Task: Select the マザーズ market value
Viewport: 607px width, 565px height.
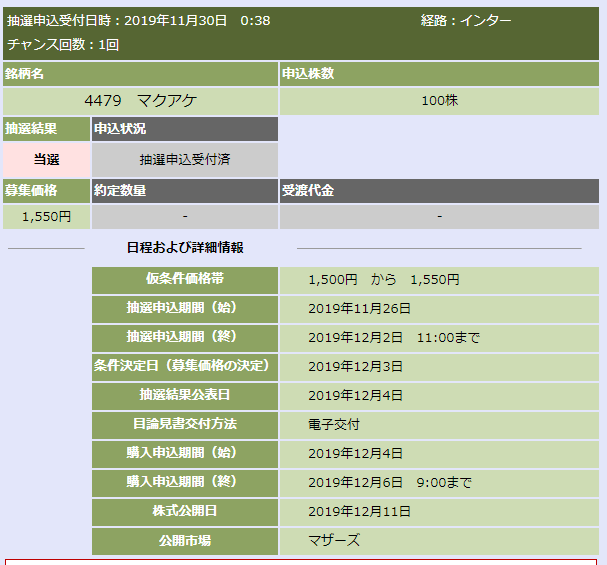Action: (334, 540)
